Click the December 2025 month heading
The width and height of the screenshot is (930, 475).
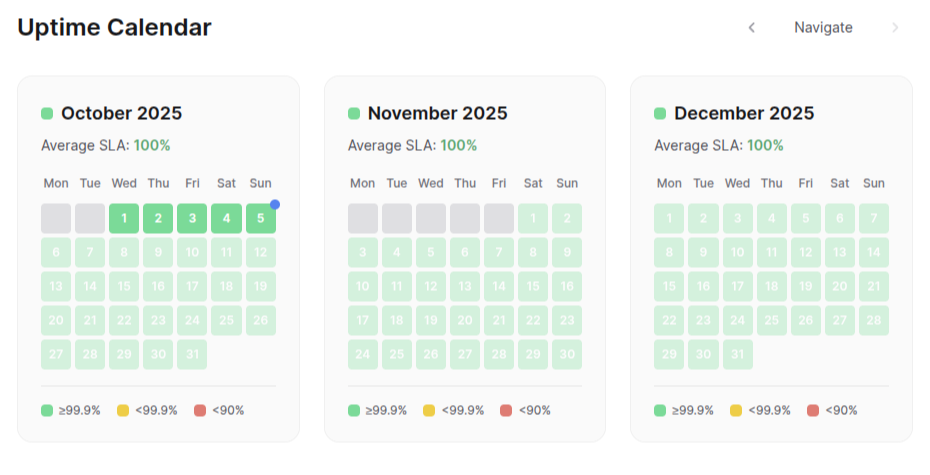point(744,113)
